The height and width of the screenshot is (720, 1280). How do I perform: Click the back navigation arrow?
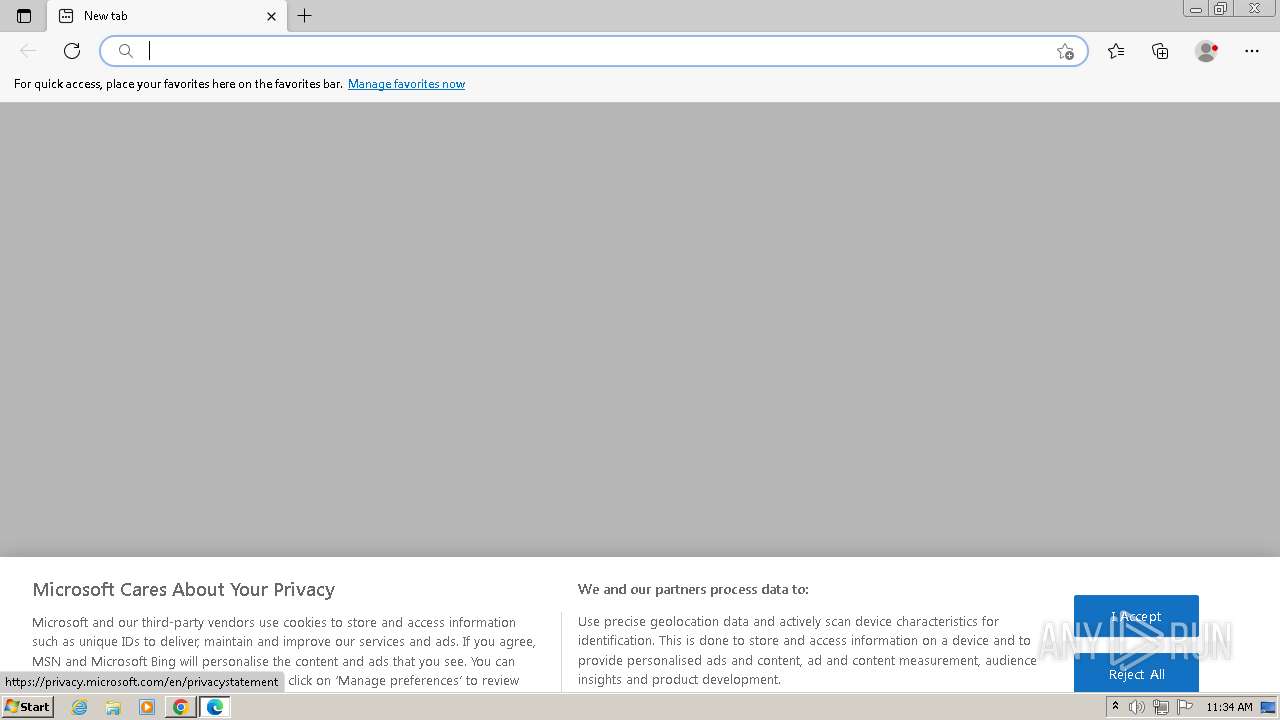pos(28,51)
